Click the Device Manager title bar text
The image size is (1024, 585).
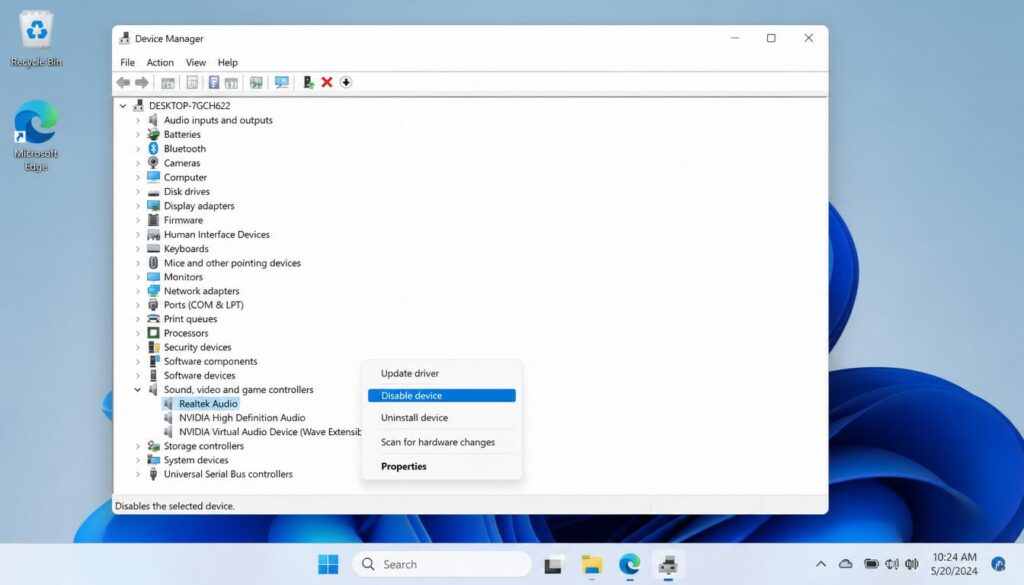pos(169,39)
